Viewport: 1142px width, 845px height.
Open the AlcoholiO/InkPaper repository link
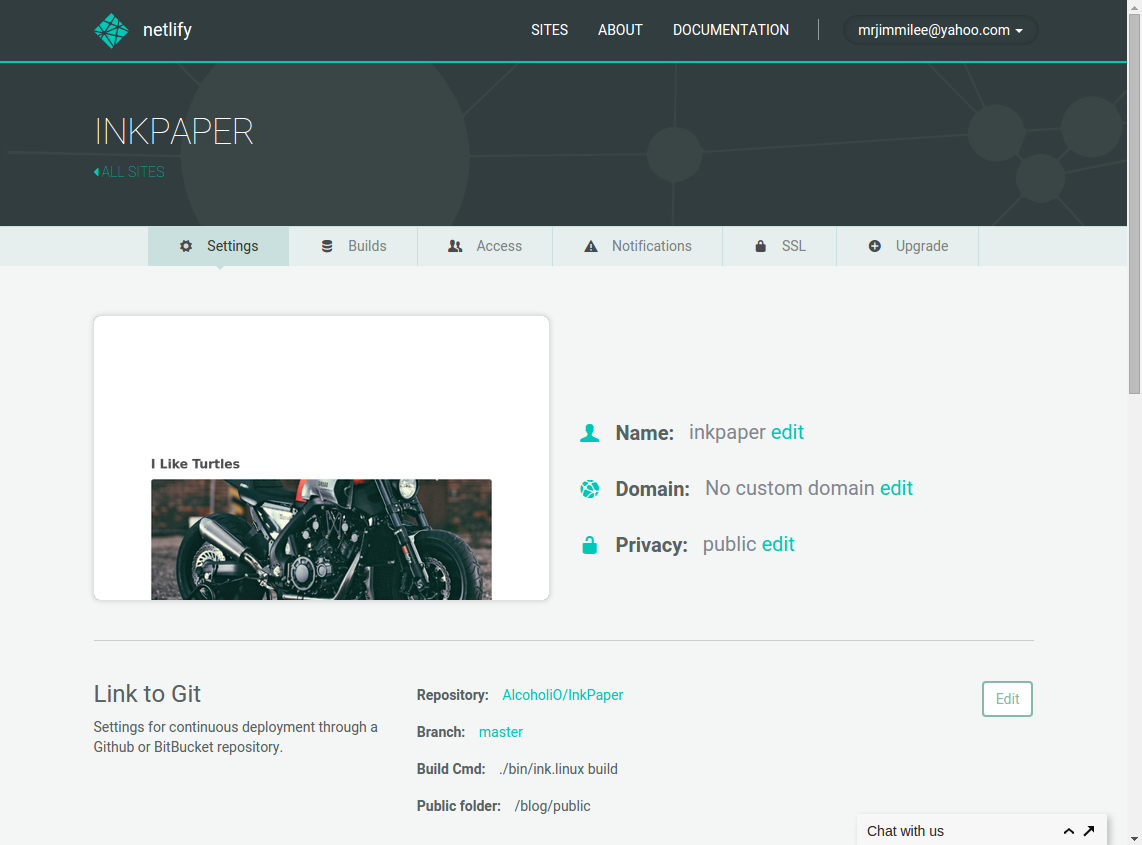[562, 695]
